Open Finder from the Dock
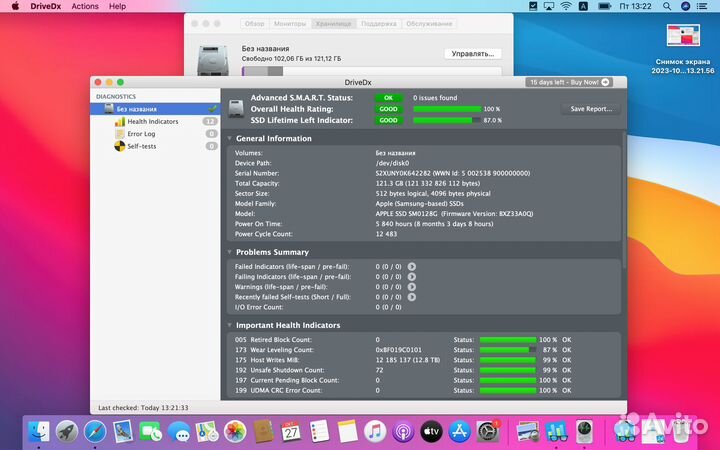The width and height of the screenshot is (720, 450). (39, 432)
